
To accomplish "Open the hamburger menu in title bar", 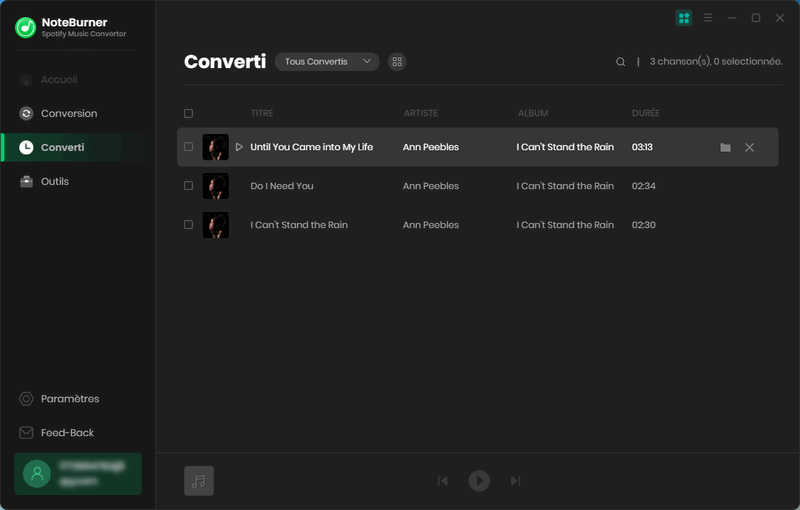I will click(708, 18).
